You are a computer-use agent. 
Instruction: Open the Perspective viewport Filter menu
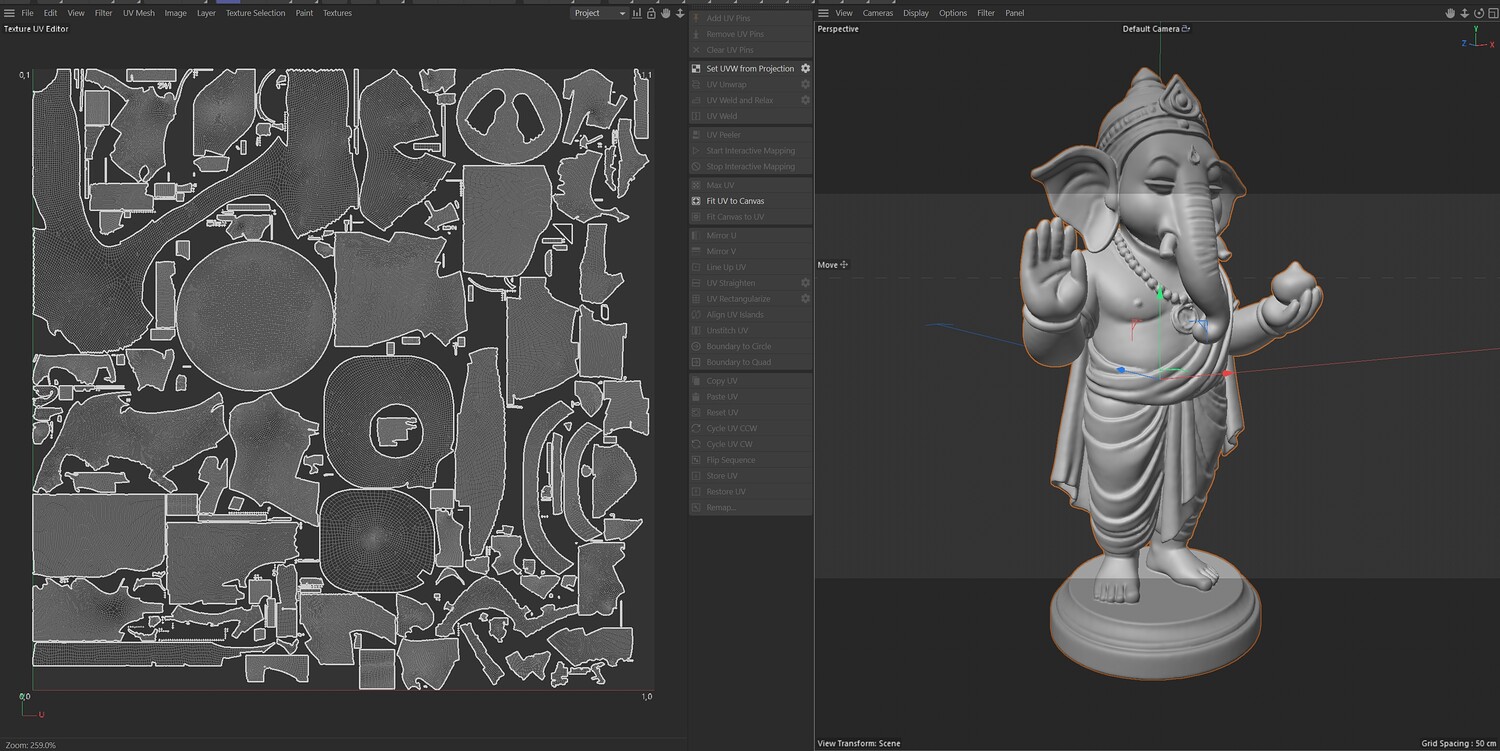(x=986, y=13)
